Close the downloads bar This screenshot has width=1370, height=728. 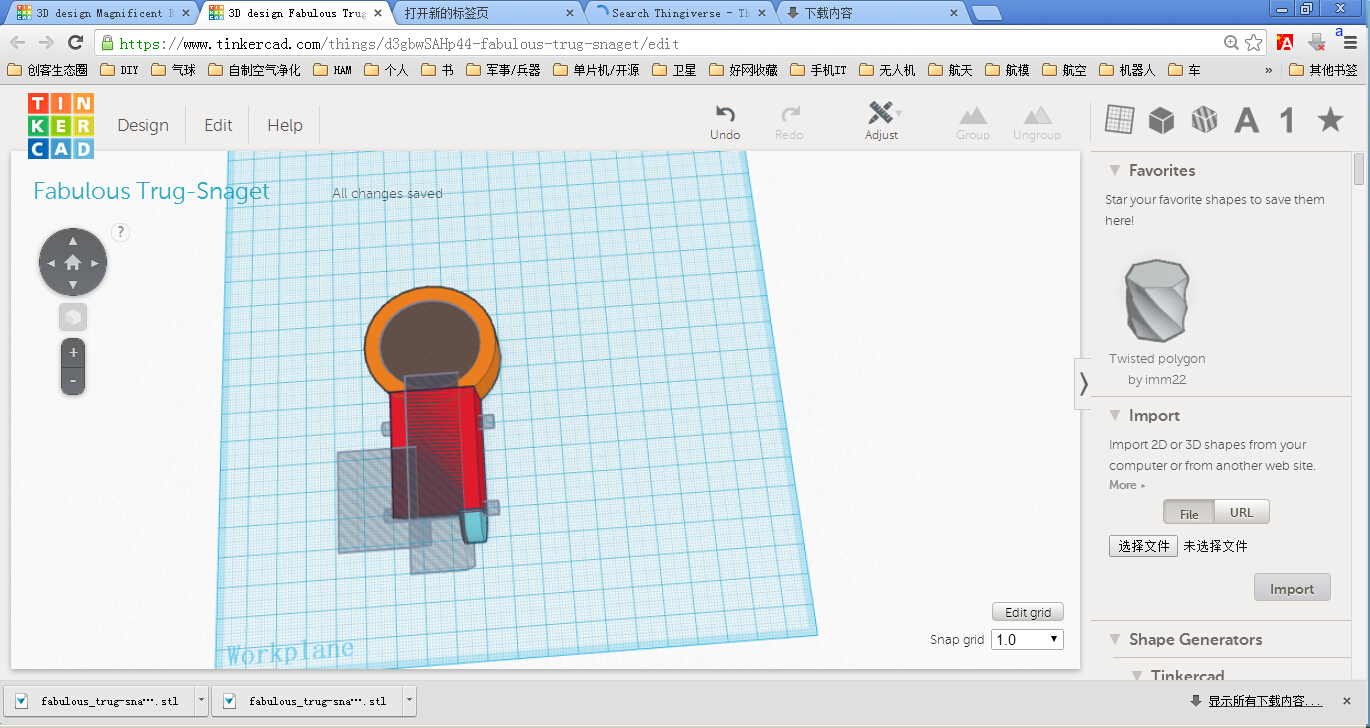(1348, 701)
